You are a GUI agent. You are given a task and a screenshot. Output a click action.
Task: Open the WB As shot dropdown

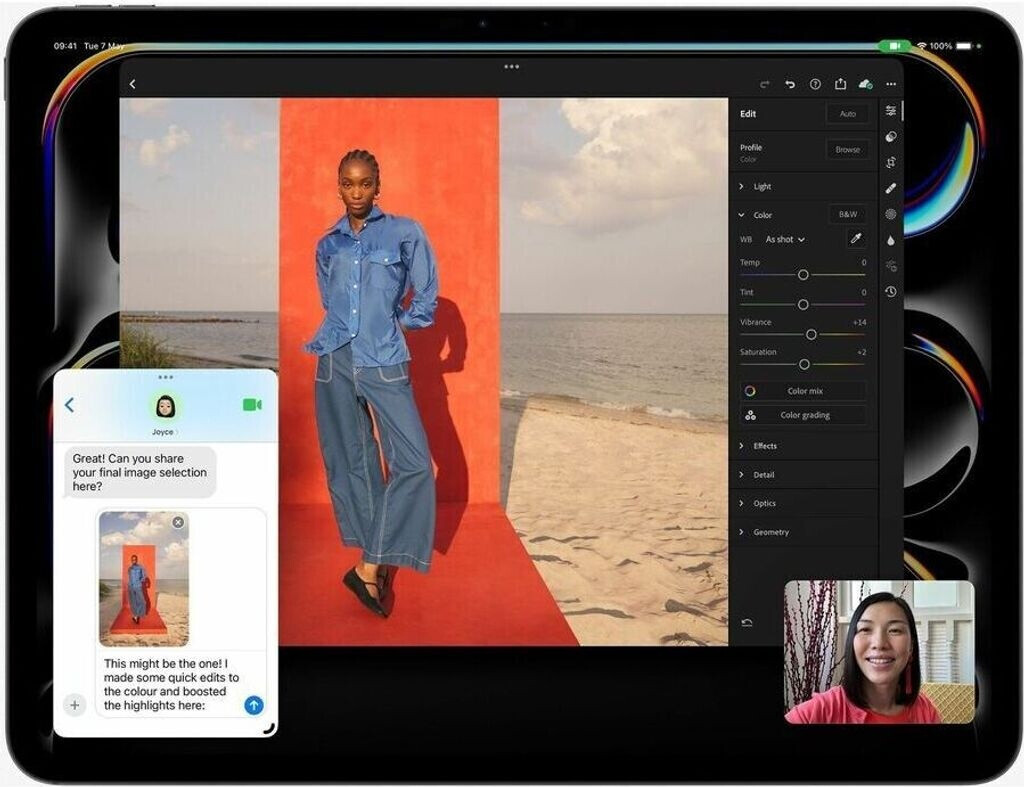click(785, 240)
